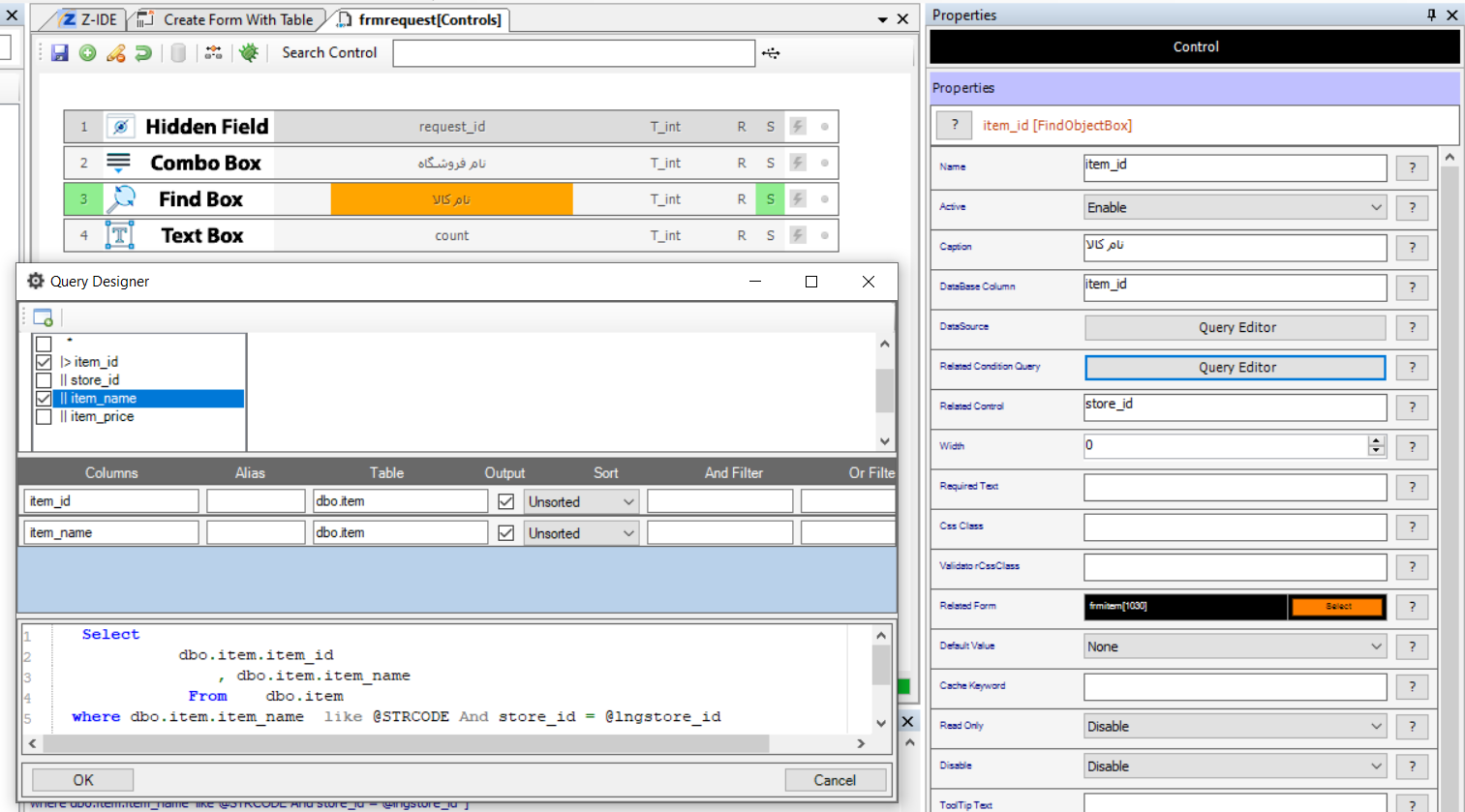
Task: Click the Related Control store_id field
Action: click(1236, 407)
